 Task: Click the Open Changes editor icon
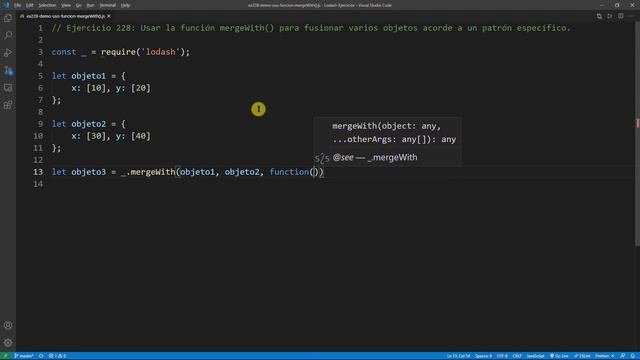[599, 16]
